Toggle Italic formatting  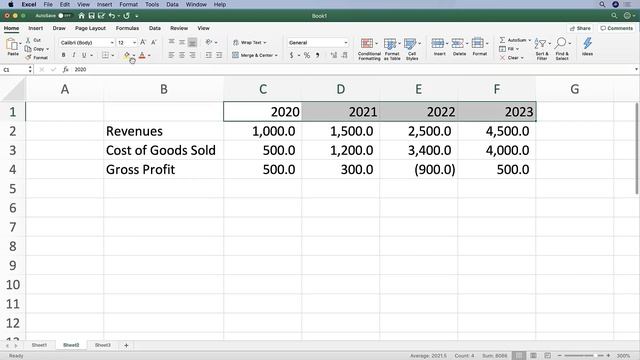73,55
